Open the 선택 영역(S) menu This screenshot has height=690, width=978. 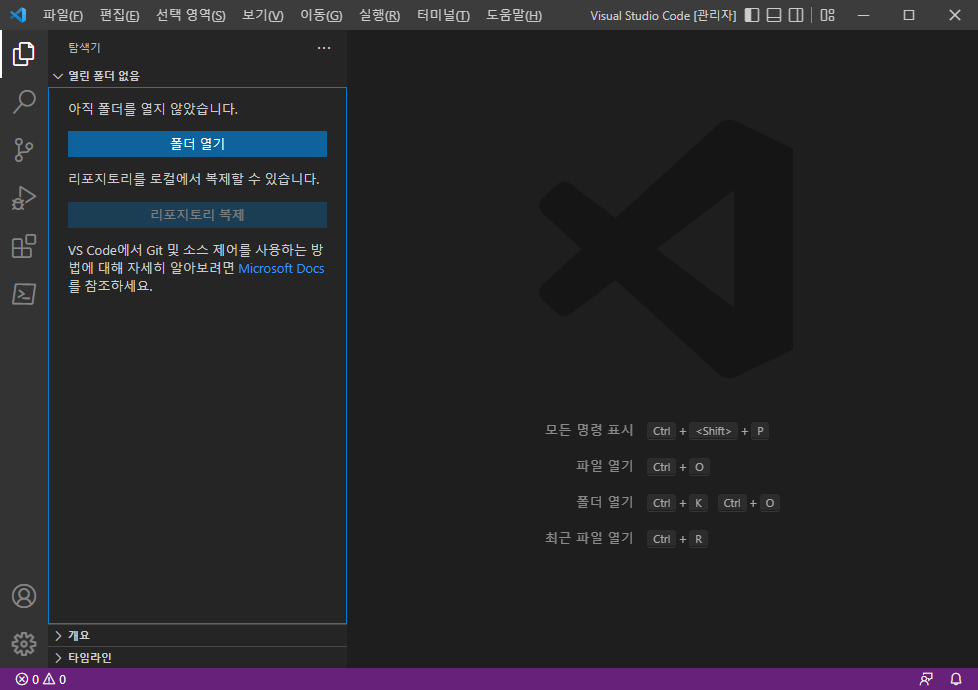[190, 15]
